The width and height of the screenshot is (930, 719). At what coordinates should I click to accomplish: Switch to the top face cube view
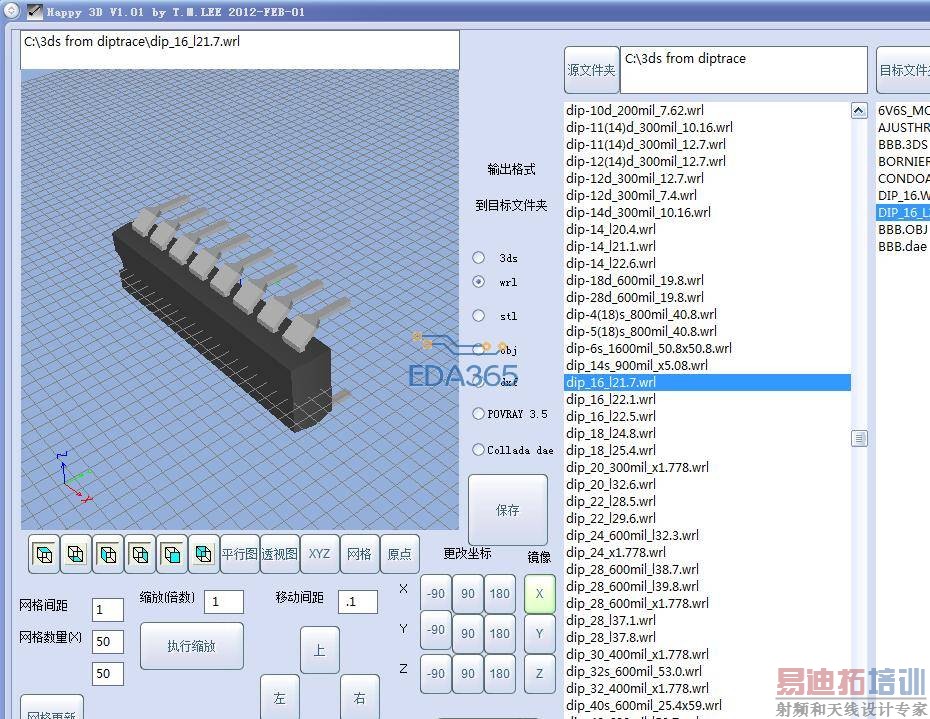pyautogui.click(x=44, y=554)
